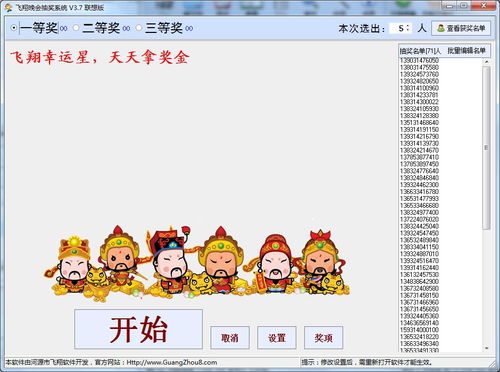This screenshot has width=500, height=372.
Task: Click the 取消 cancel button
Action: (x=230, y=338)
